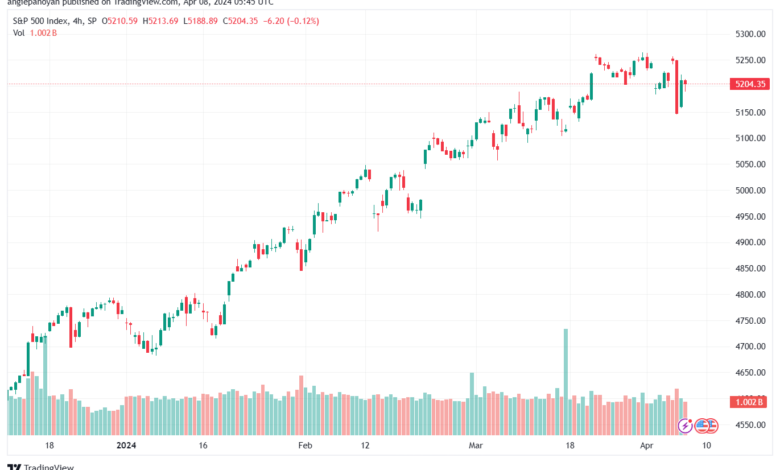Click the purple lightning bolt event icon
The width and height of the screenshot is (780, 470).
point(685,425)
